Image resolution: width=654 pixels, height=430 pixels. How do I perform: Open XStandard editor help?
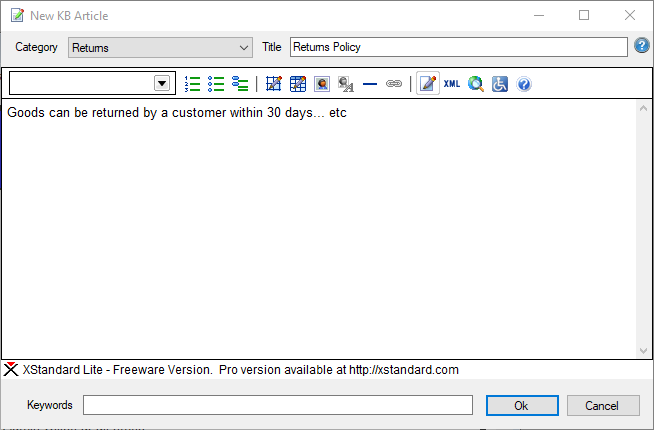click(524, 84)
